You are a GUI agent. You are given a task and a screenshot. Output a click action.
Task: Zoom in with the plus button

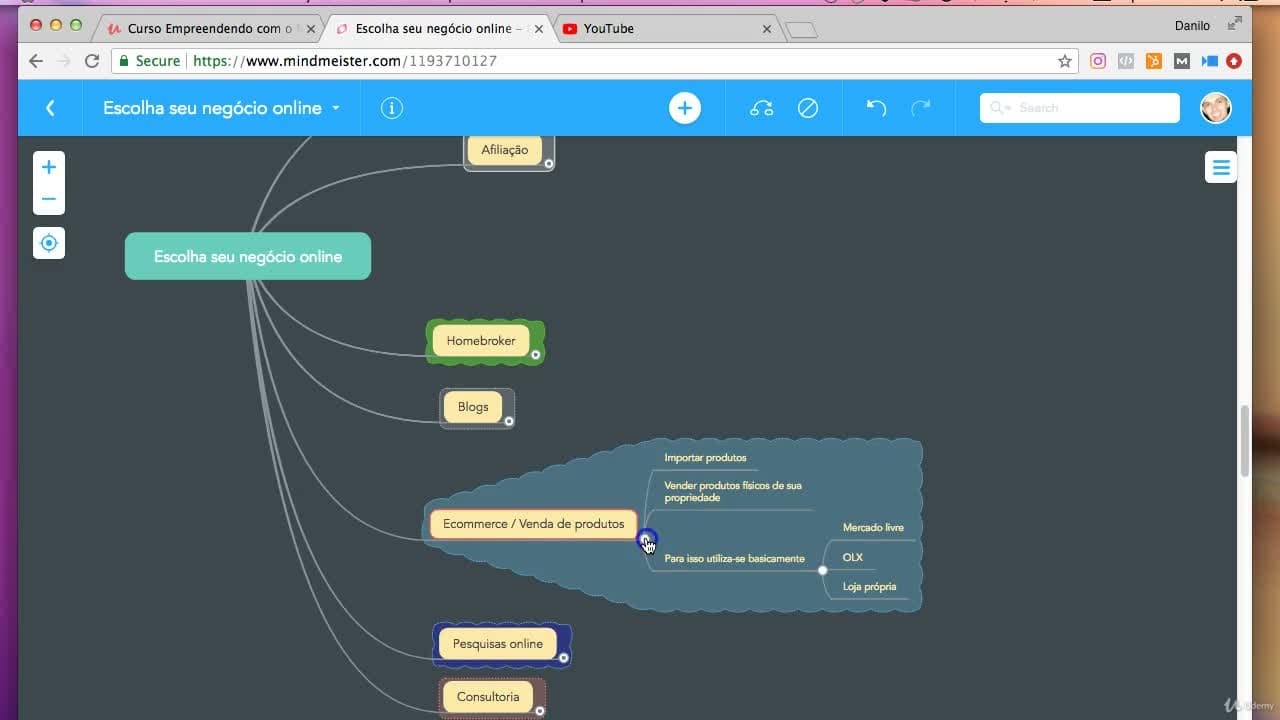pyautogui.click(x=48, y=168)
